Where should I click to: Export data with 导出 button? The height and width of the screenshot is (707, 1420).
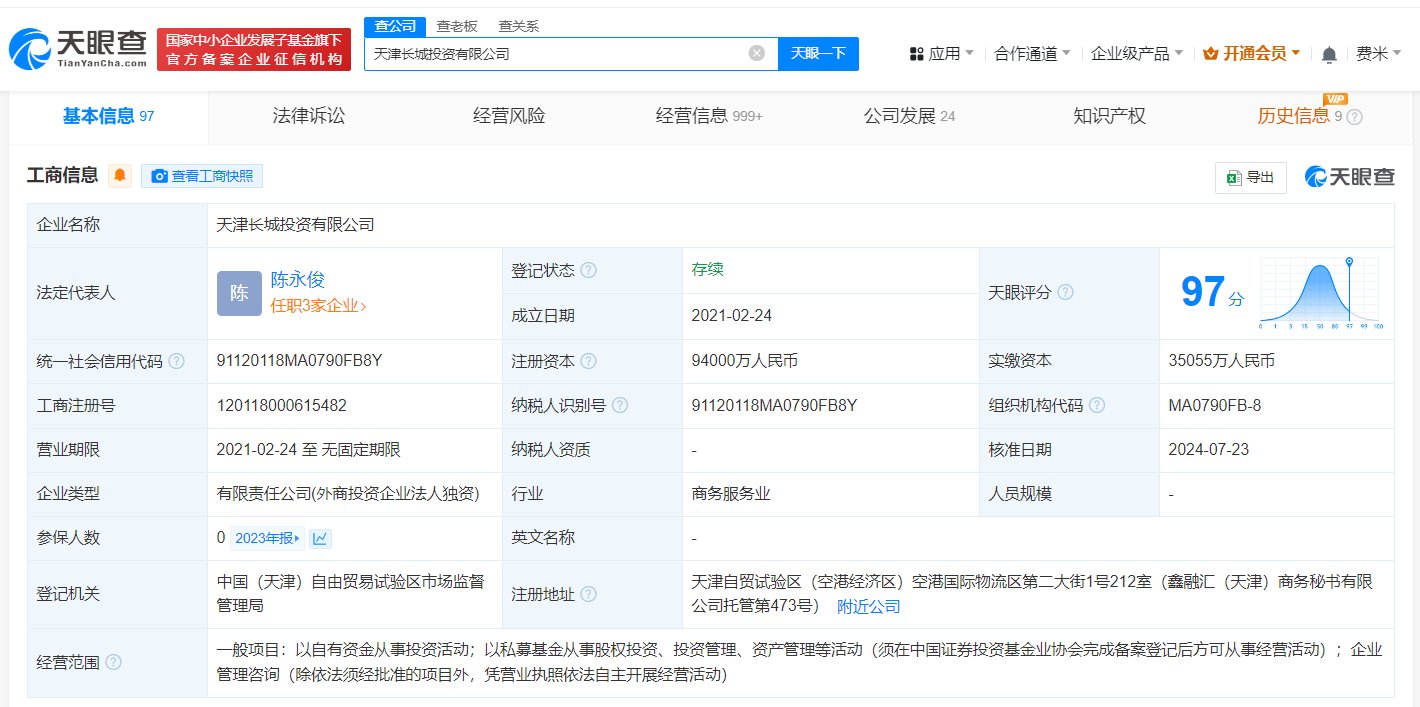coord(1250,177)
